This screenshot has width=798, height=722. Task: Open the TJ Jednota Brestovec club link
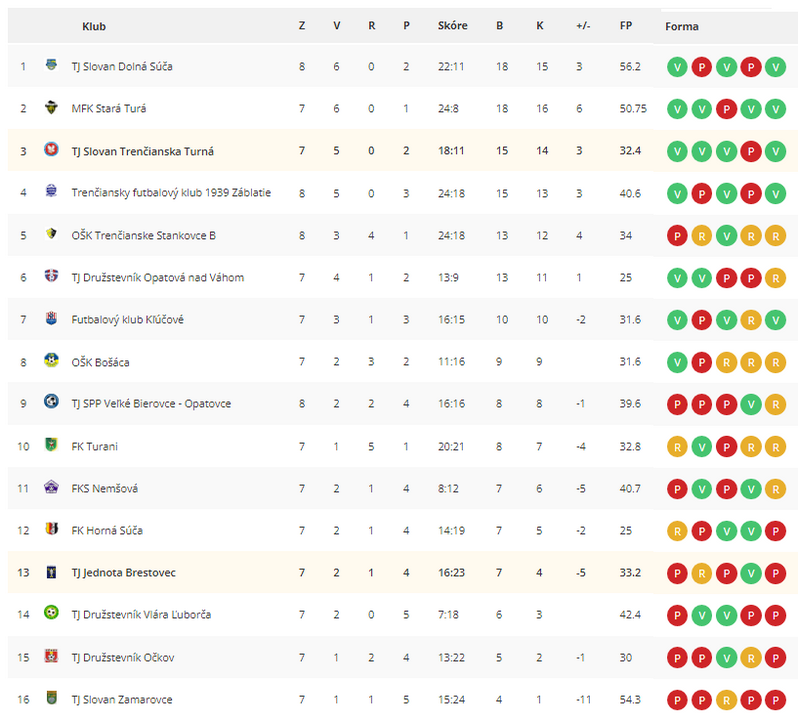124,573
